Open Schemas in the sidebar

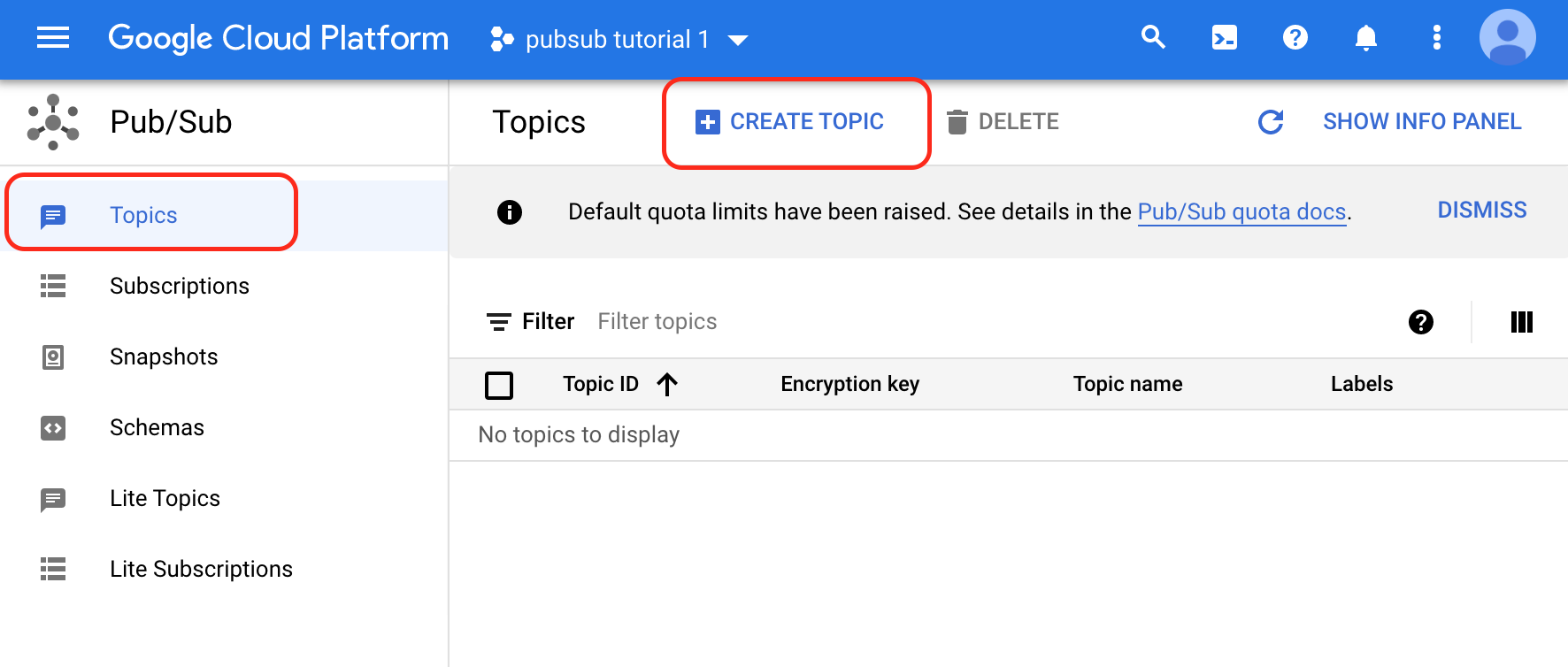tap(225, 427)
